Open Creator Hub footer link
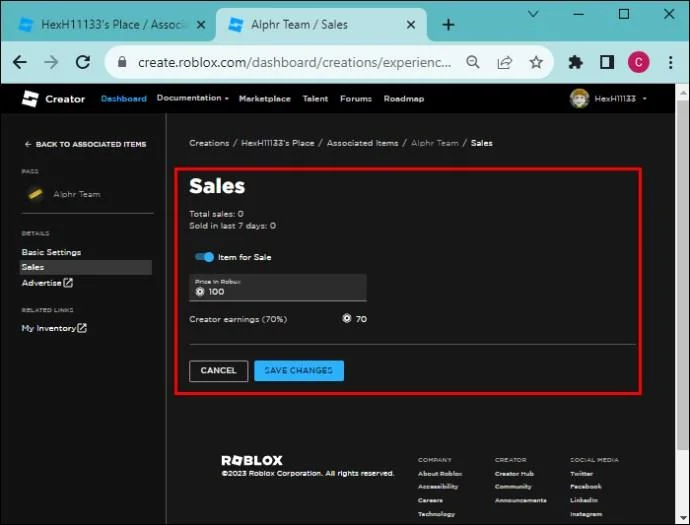 click(x=514, y=474)
